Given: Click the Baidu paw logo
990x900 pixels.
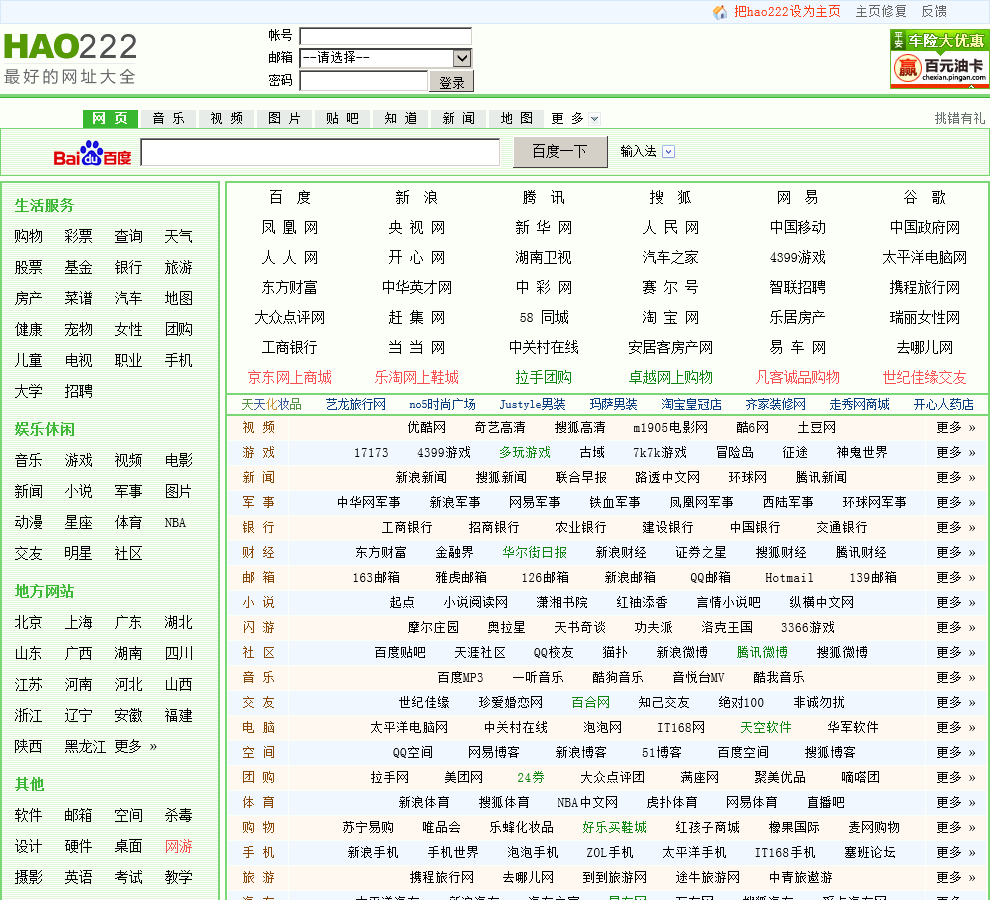Looking at the screenshot, I should [92, 153].
